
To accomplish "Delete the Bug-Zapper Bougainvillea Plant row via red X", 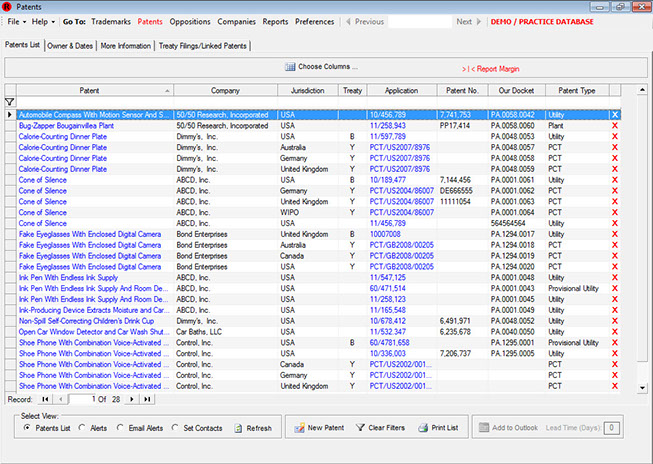I will [x=615, y=125].
